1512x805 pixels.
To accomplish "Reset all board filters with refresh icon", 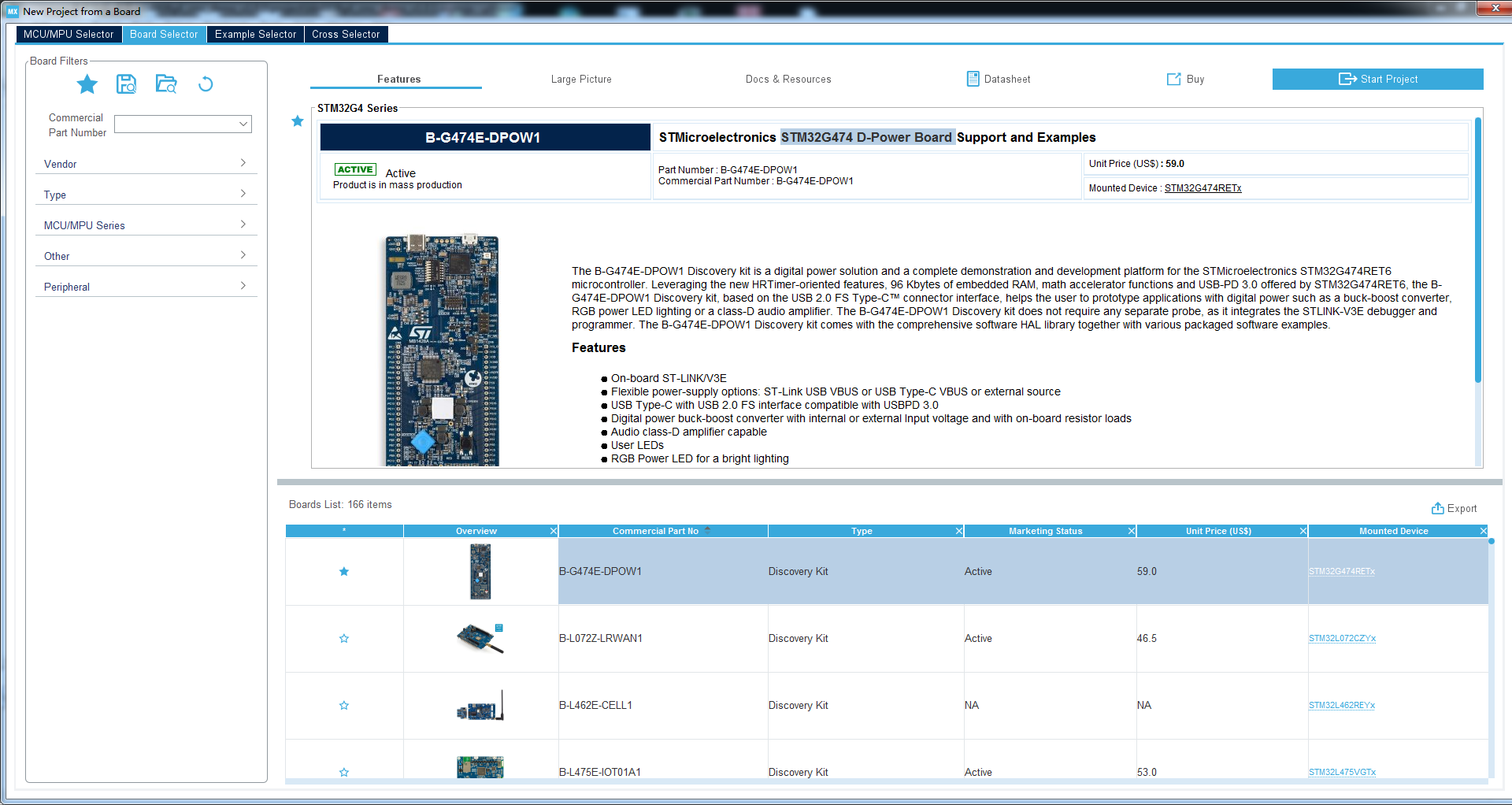I will (x=206, y=83).
